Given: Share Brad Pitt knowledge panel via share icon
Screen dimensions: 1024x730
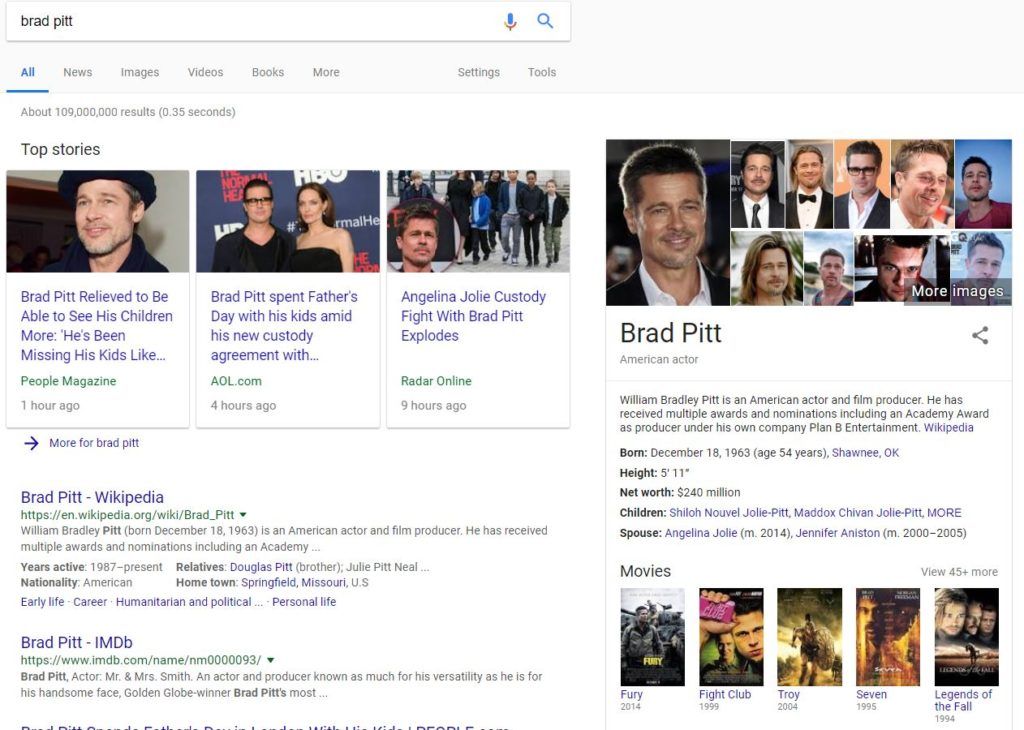Looking at the screenshot, I should (980, 335).
